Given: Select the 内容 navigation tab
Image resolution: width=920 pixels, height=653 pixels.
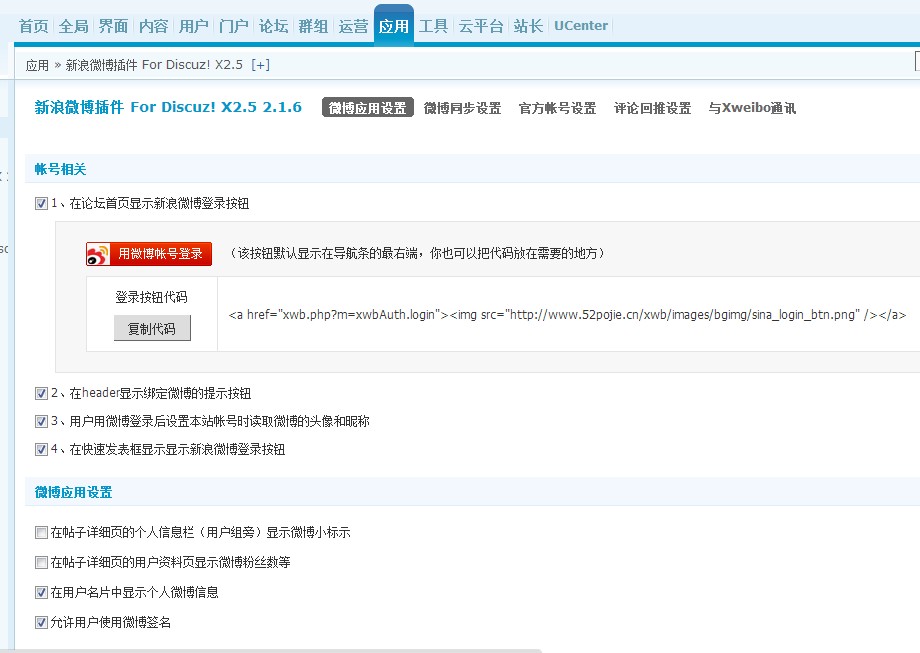Looking at the screenshot, I should pyautogui.click(x=153, y=26).
